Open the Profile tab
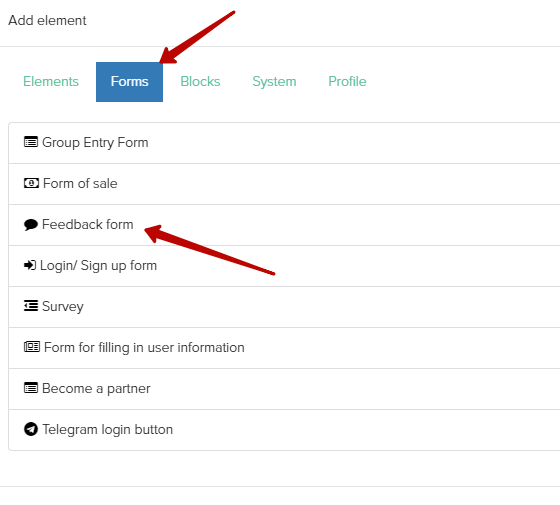 (347, 81)
